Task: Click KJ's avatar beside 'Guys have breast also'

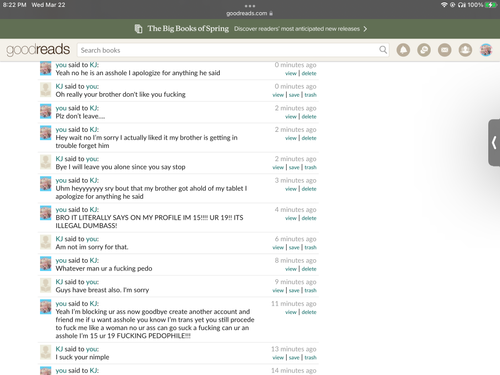Action: coord(46,285)
